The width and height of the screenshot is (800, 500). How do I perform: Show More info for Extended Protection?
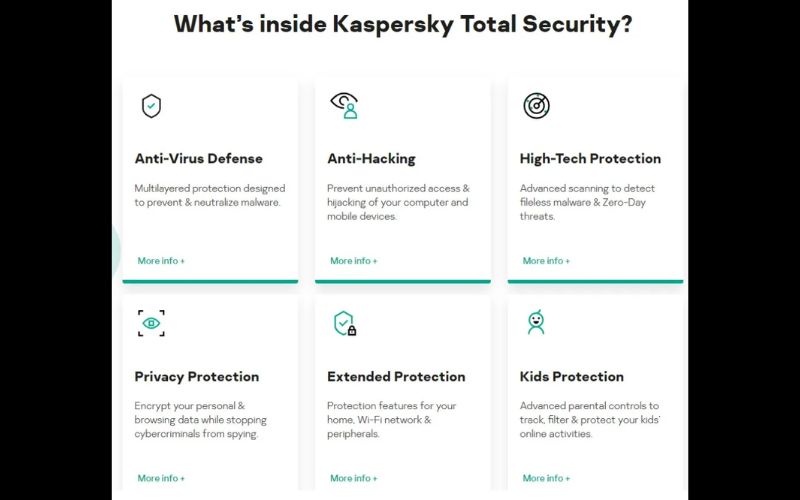pos(353,478)
